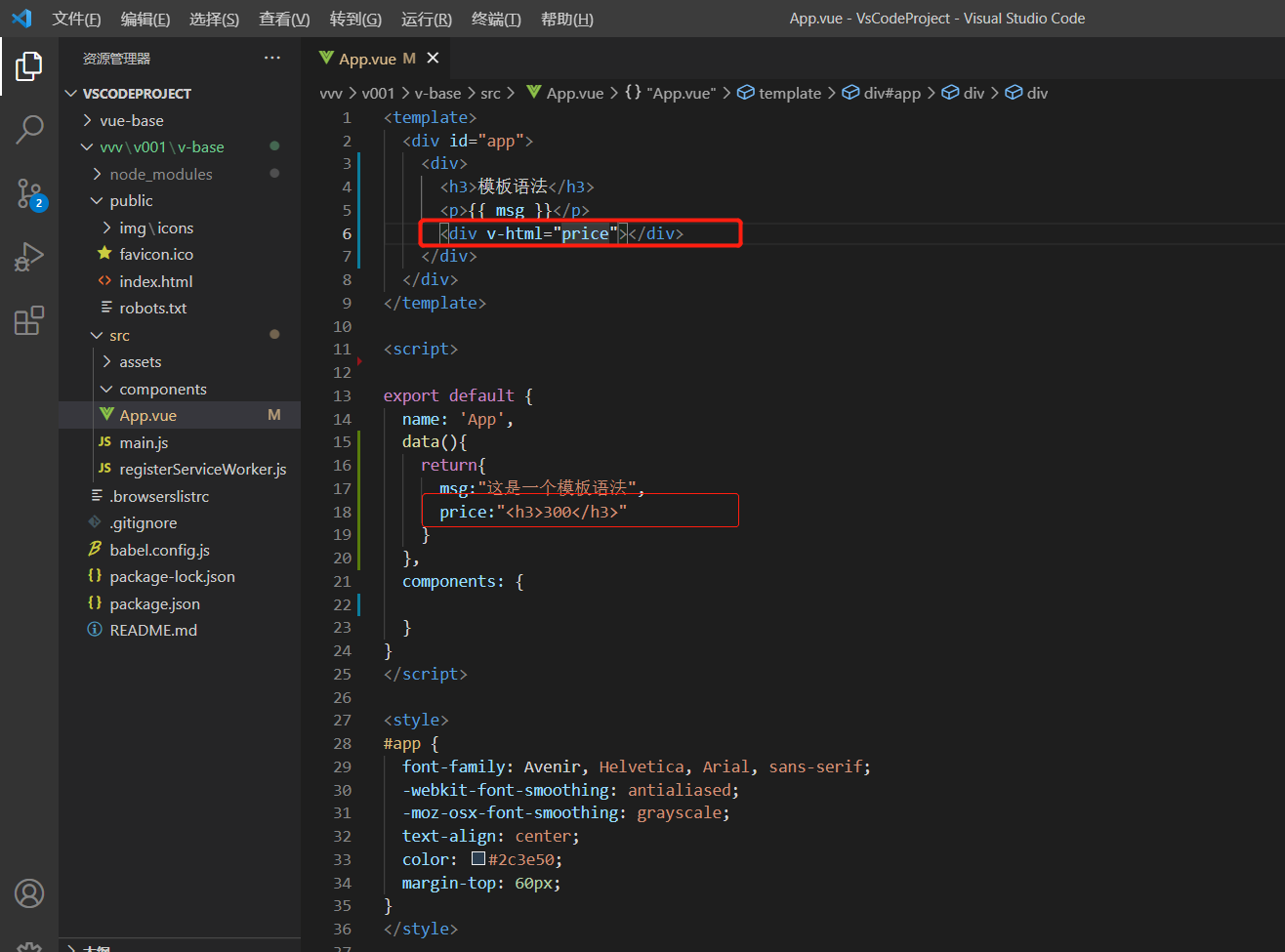Image resolution: width=1285 pixels, height=952 pixels.
Task: Open the Extensions view
Action: pyautogui.click(x=29, y=320)
